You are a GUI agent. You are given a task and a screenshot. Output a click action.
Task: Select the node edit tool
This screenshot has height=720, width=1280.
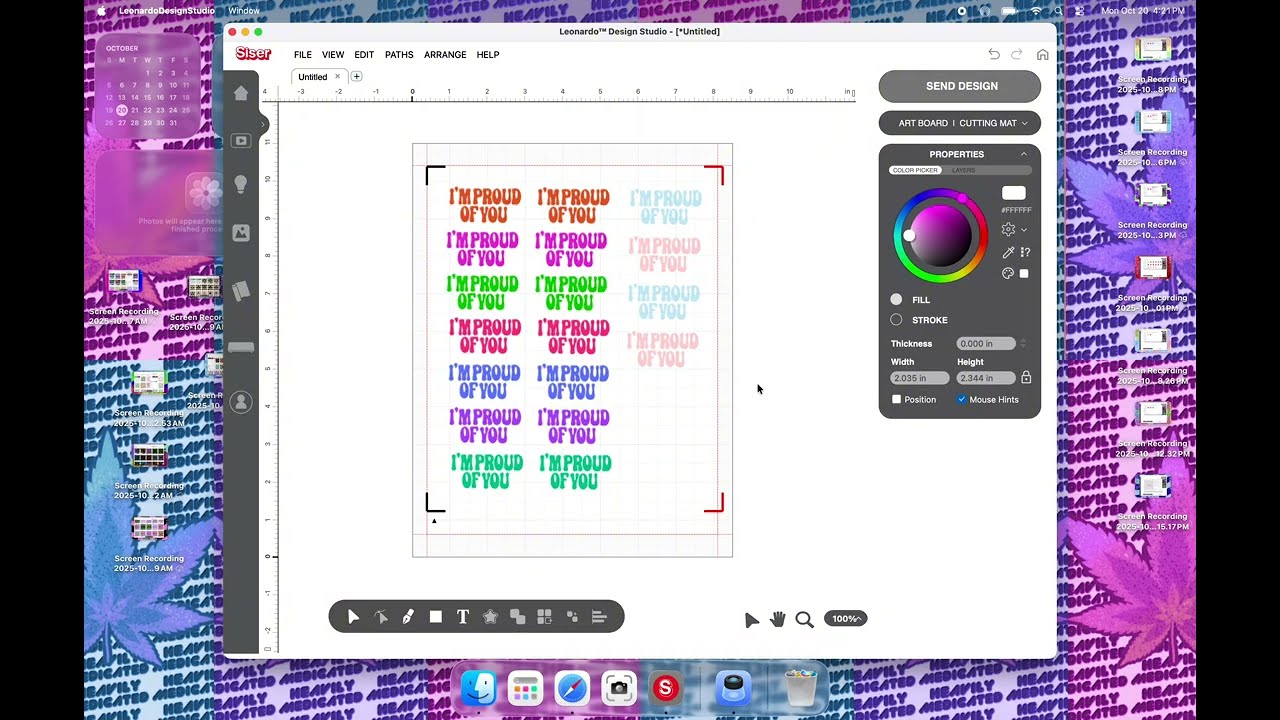(381, 617)
